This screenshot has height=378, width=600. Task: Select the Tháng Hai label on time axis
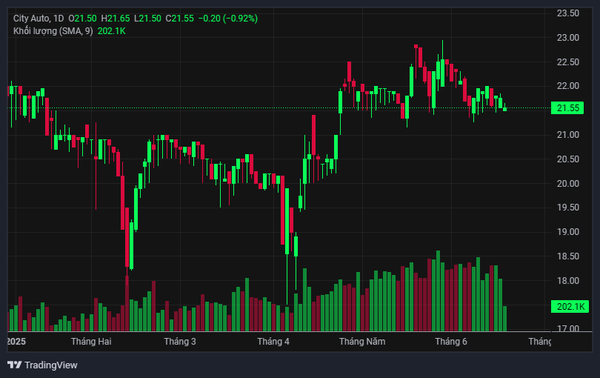[x=91, y=341]
